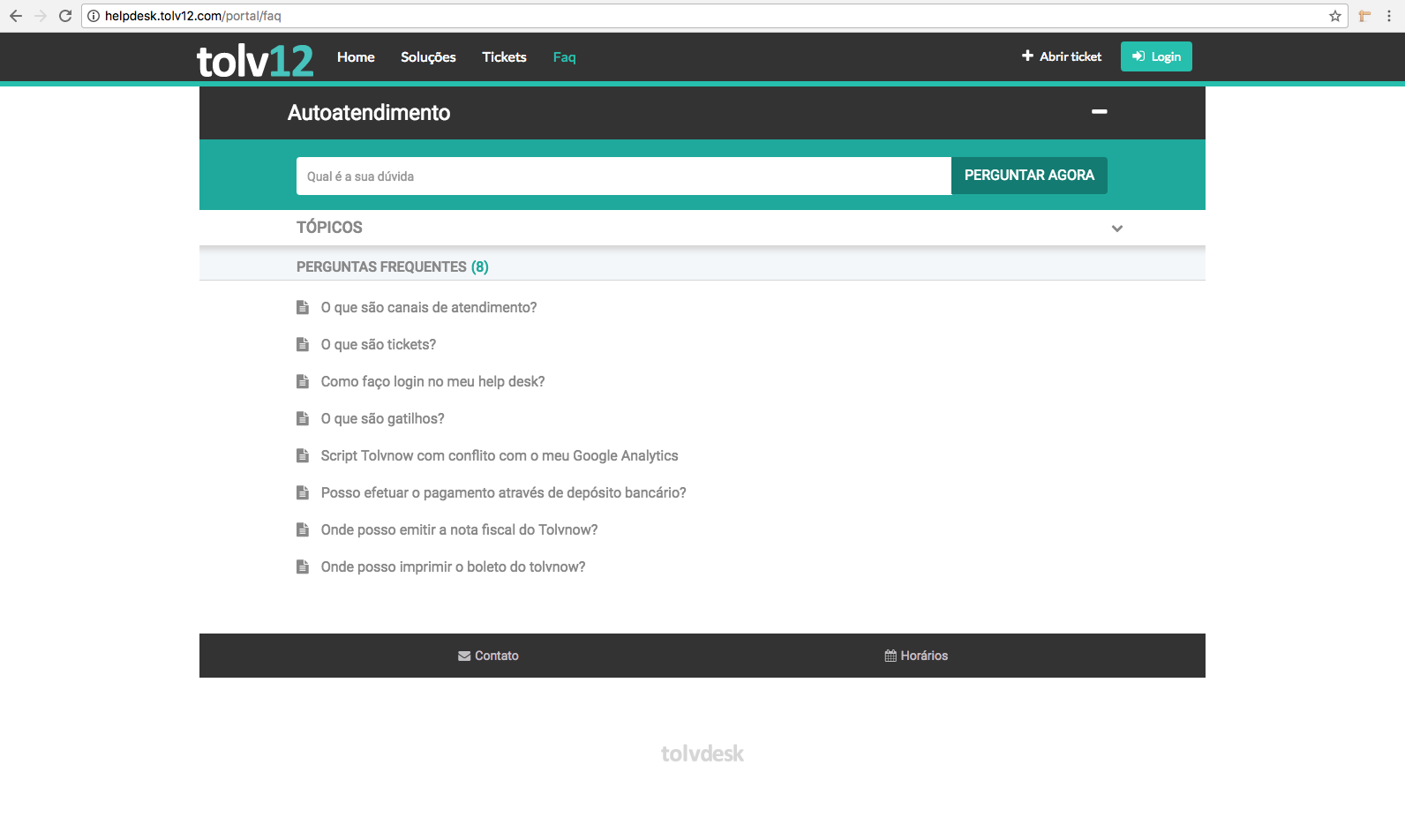Click document icon beside boleto question
The width and height of the screenshot is (1405, 840).
tap(303, 566)
